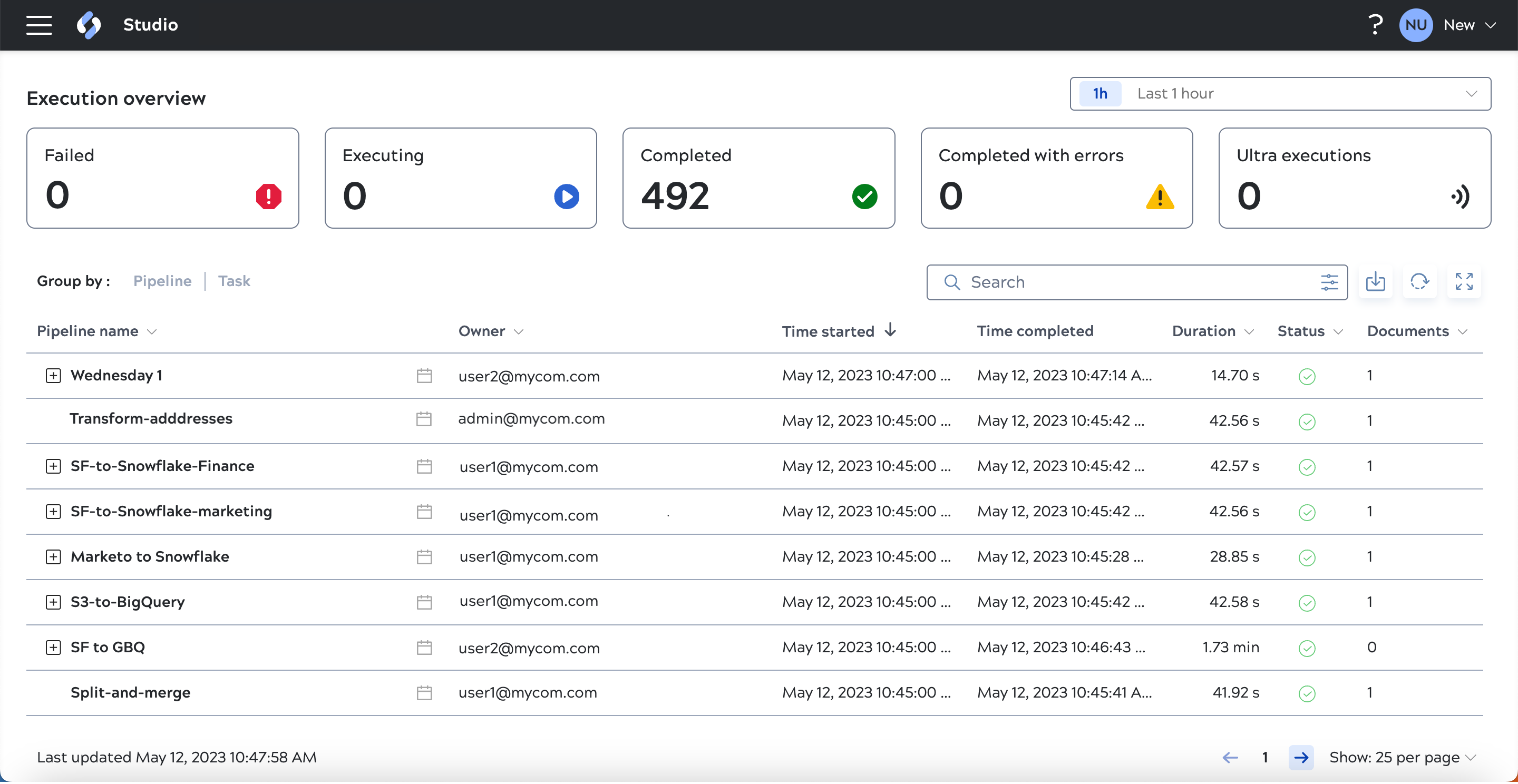Open search filter options icon
The image size is (1518, 784).
(1329, 282)
